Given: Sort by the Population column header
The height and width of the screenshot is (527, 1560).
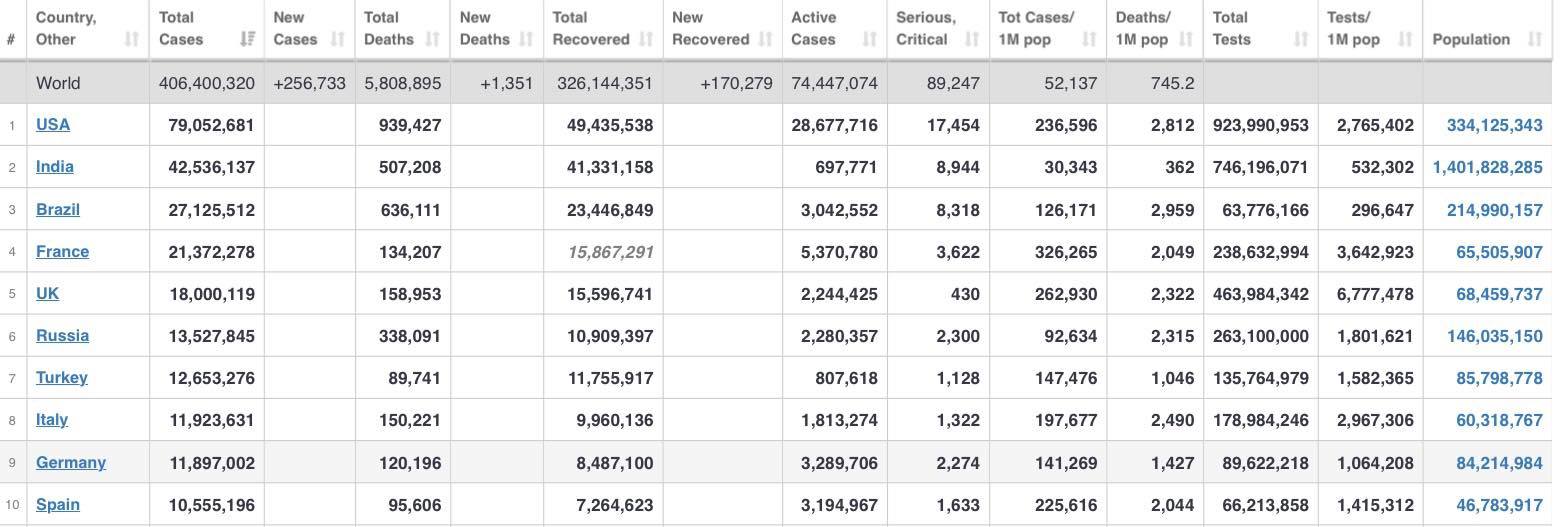Looking at the screenshot, I should tap(1487, 29).
